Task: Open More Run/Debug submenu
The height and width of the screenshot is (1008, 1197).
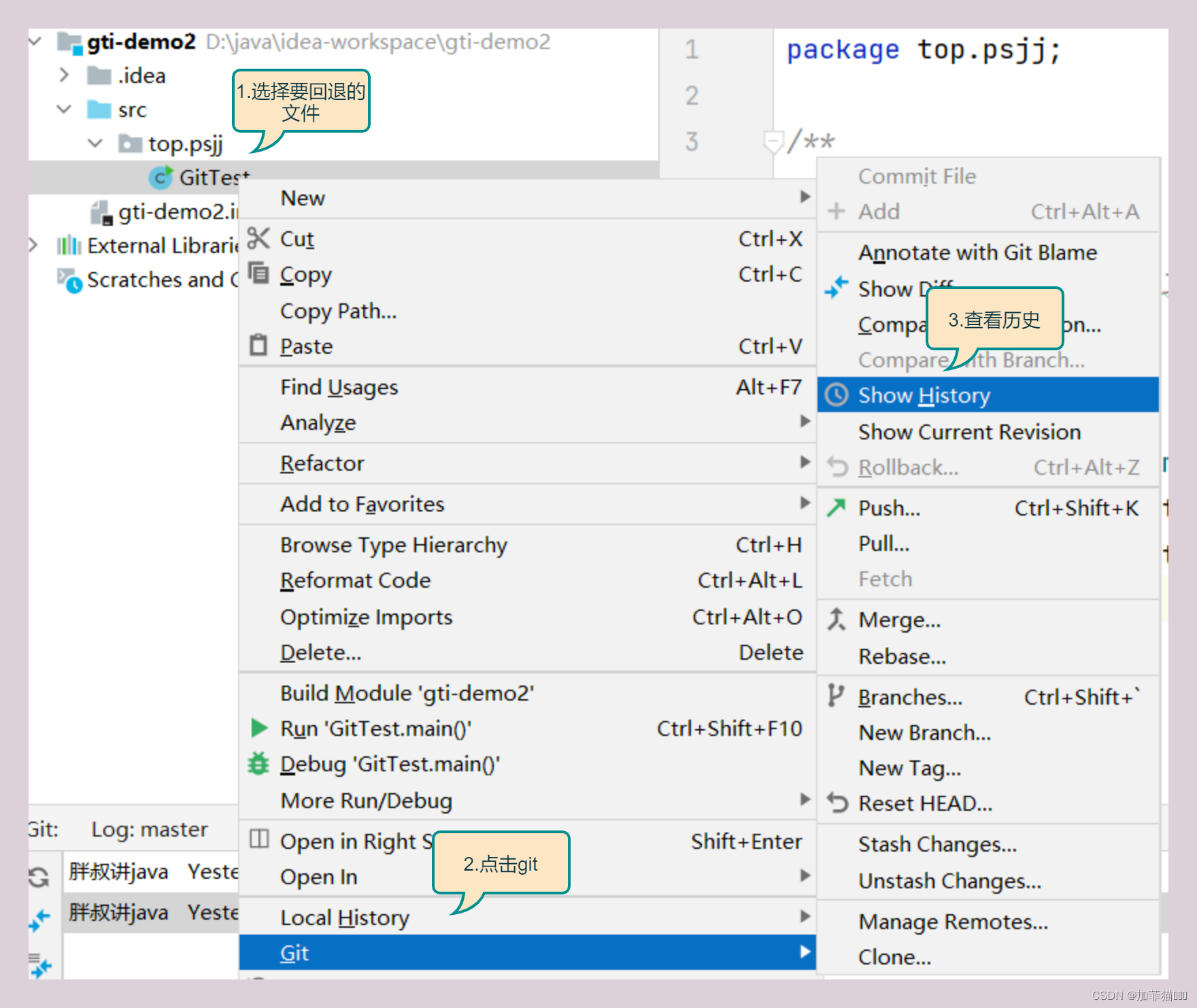Action: coord(527,801)
